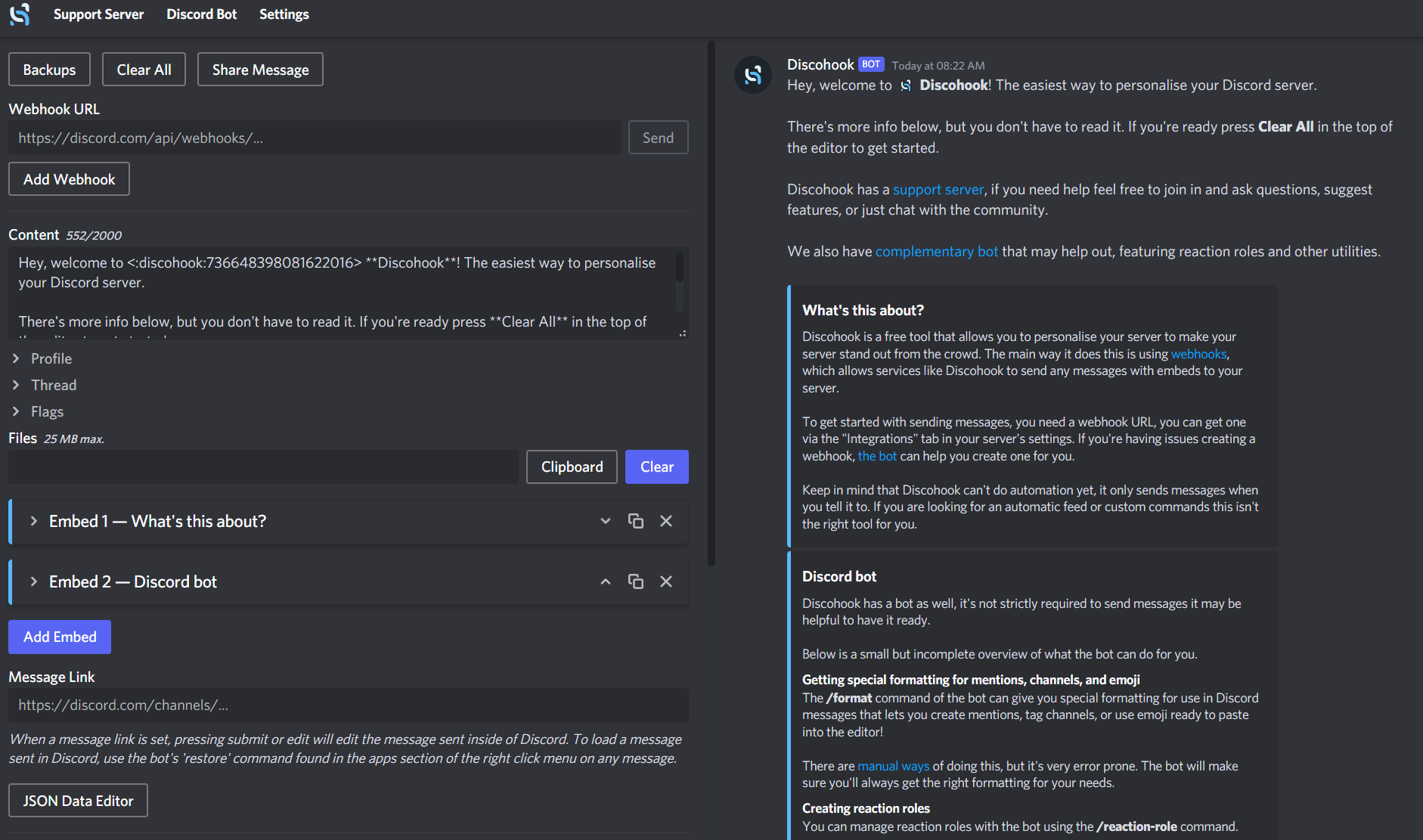Remove Embed 1 with the X icon

click(666, 521)
